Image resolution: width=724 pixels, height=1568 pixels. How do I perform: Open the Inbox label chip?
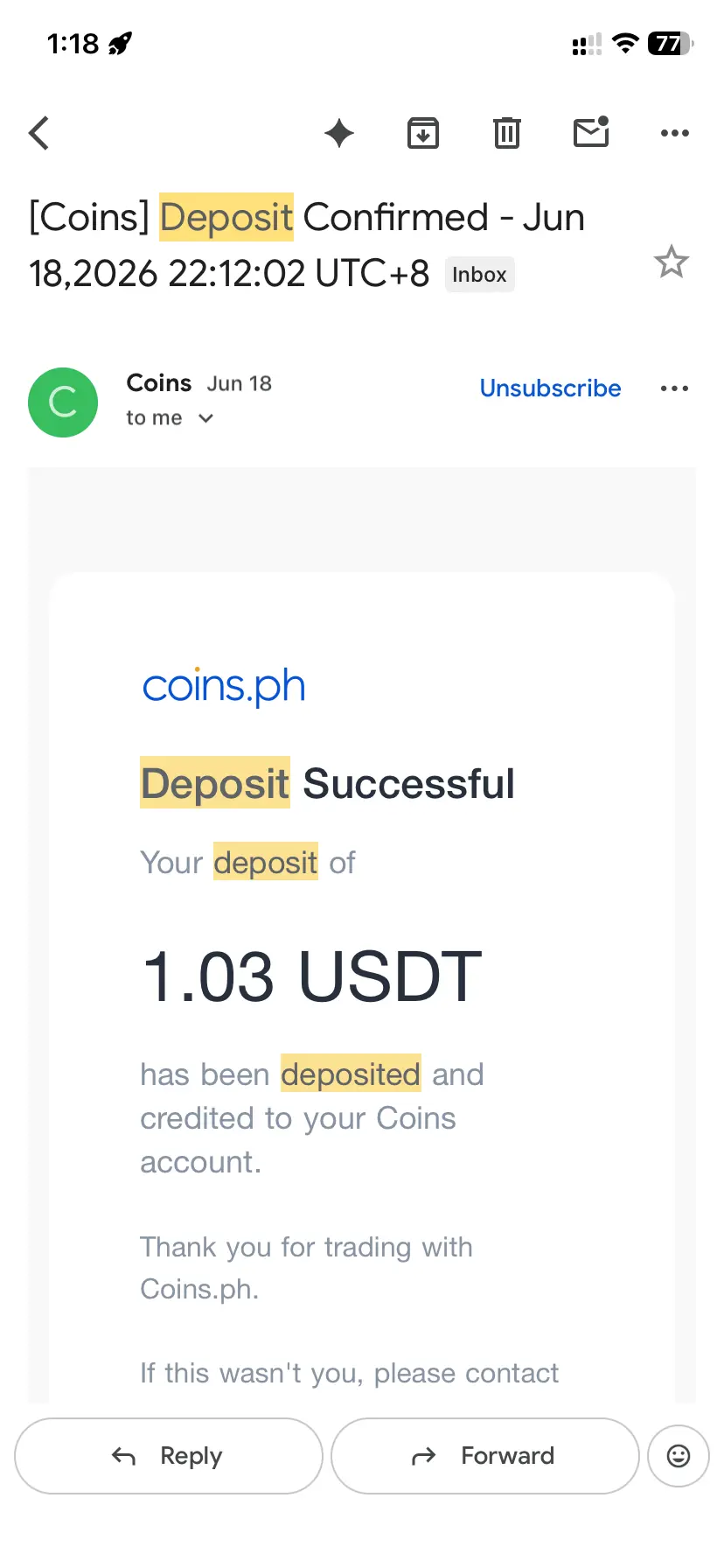tap(479, 275)
